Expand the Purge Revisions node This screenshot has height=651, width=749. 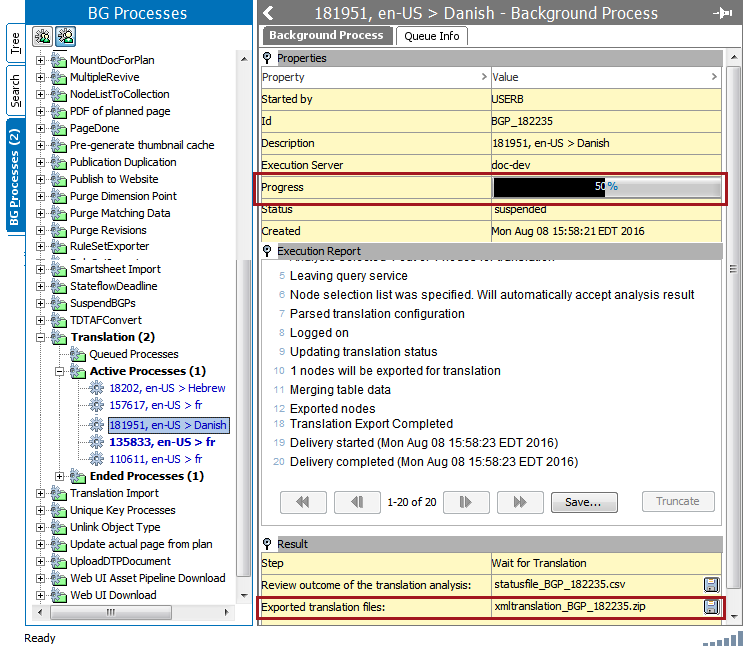click(41, 230)
